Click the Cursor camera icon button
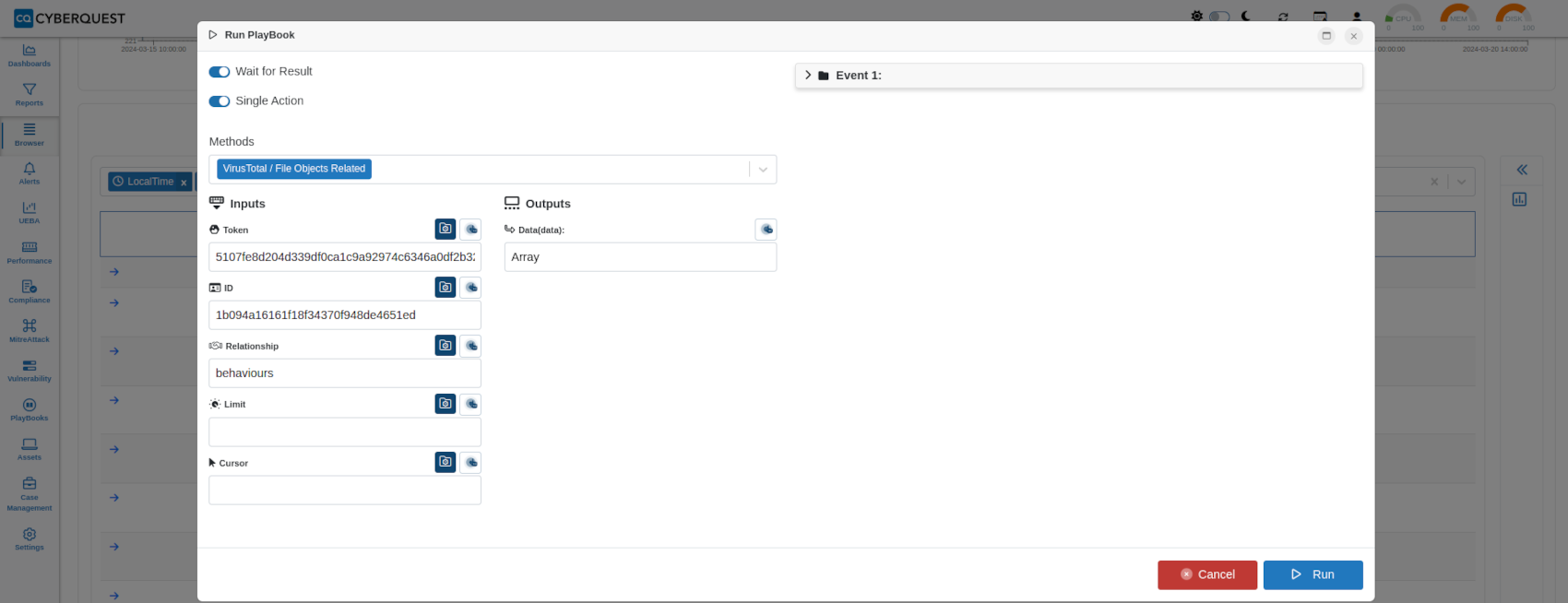 [x=445, y=461]
